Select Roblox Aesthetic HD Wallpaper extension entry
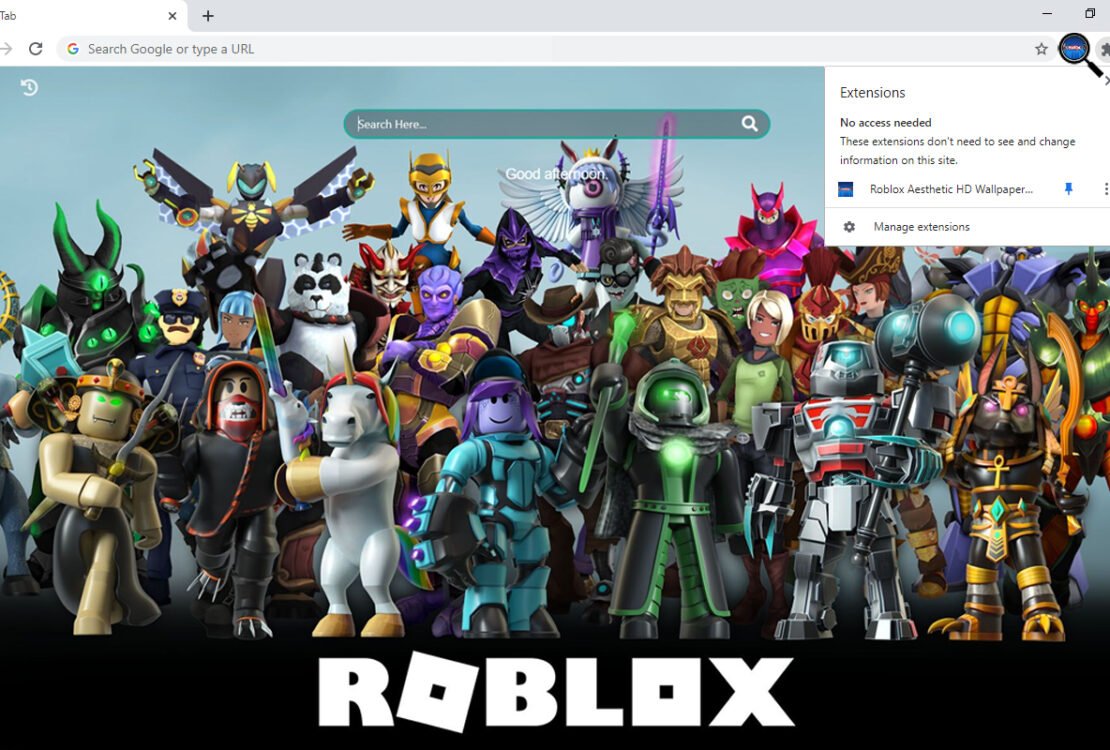Viewport: 1110px width, 750px height. [951, 189]
